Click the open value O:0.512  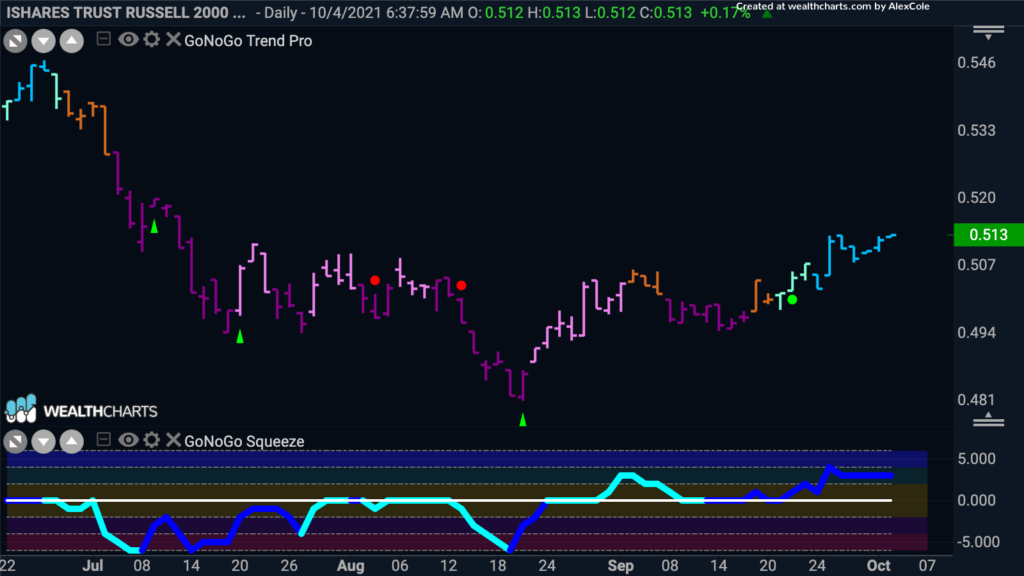(x=495, y=12)
